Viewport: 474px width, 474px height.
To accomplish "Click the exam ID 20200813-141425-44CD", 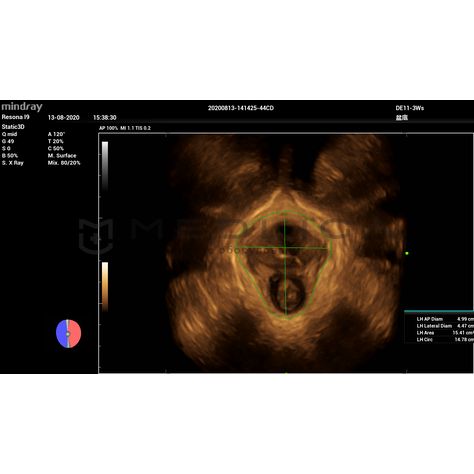I will (241, 108).
